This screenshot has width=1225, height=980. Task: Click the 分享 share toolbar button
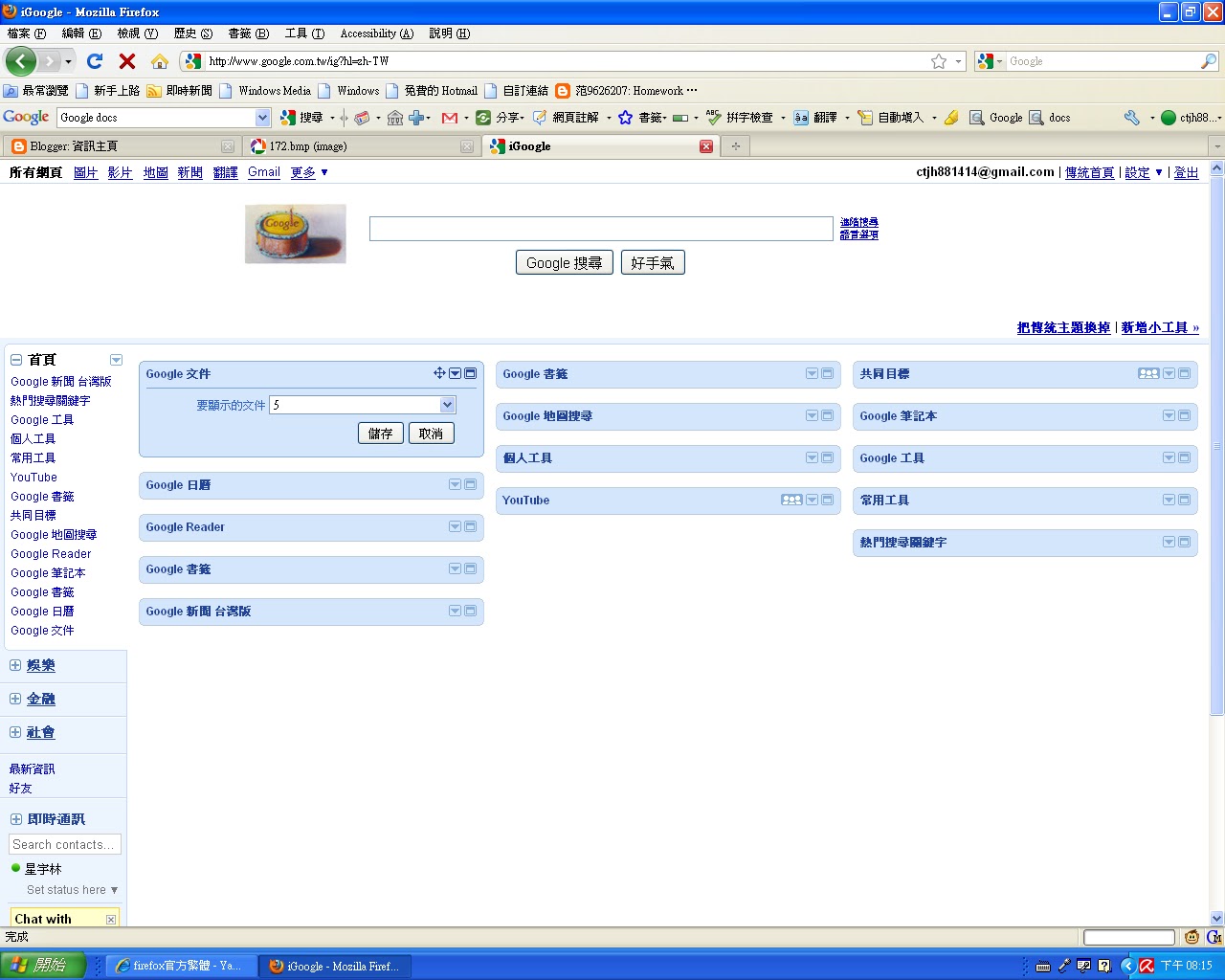pyautogui.click(x=500, y=118)
